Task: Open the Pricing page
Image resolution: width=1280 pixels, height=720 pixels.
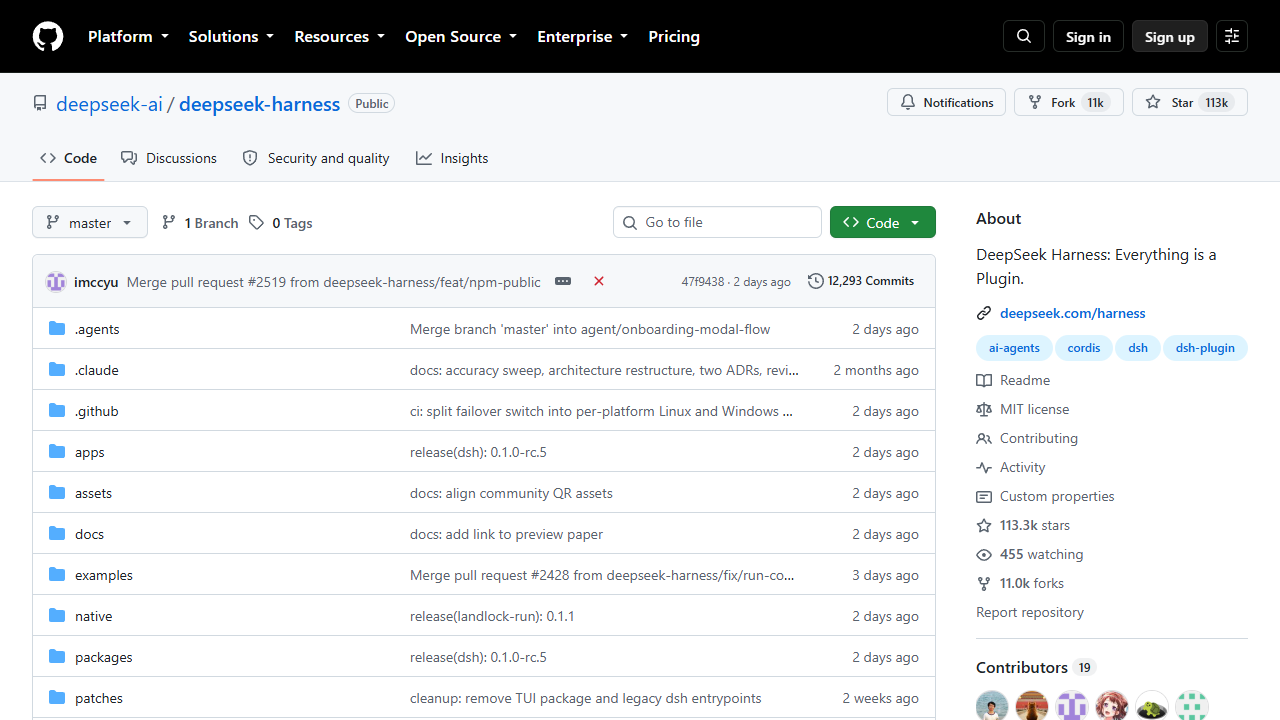Action: click(x=674, y=36)
